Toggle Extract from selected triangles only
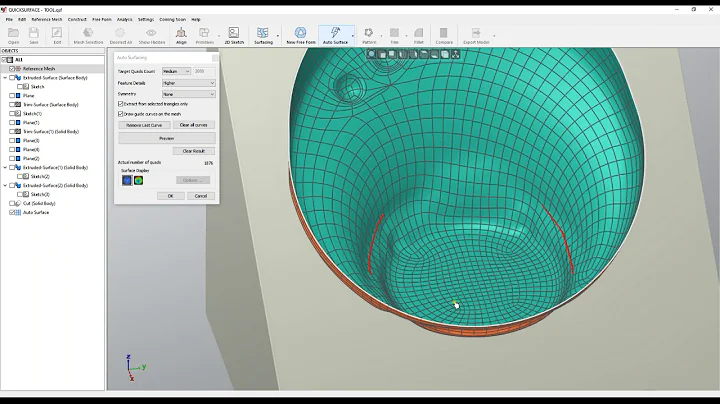Image resolution: width=720 pixels, height=404 pixels. 121,104
